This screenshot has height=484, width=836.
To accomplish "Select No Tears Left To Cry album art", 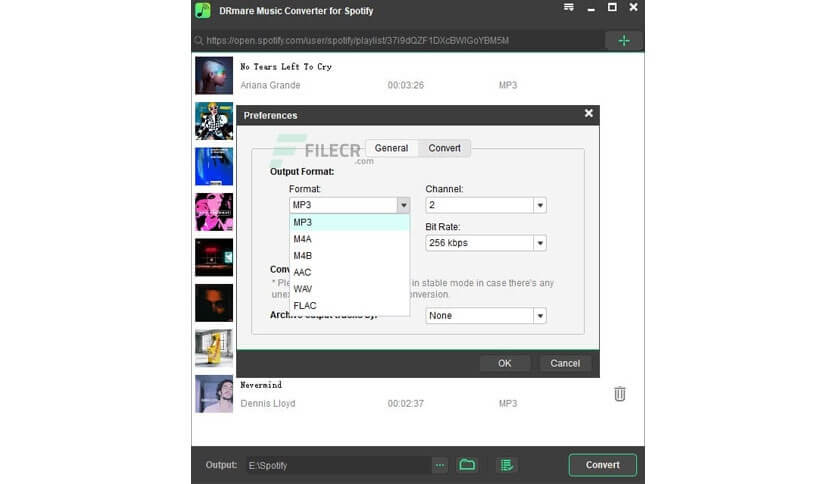I will click(x=214, y=75).
